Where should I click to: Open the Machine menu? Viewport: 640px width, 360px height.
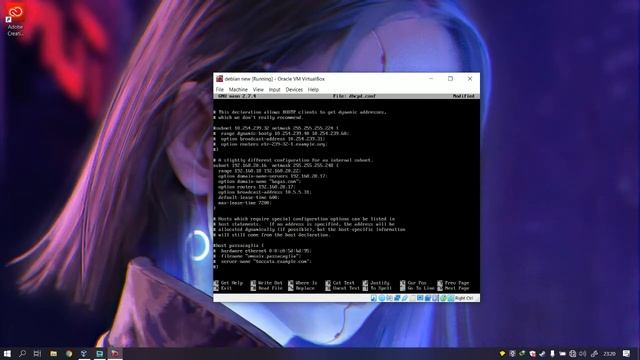click(238, 89)
